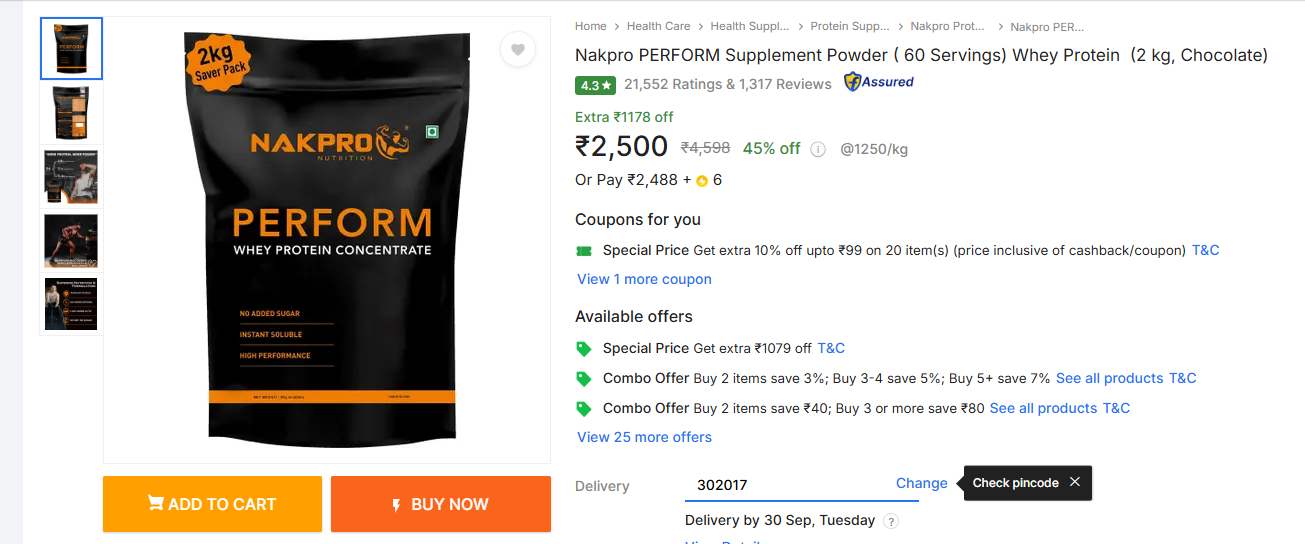The width and height of the screenshot is (1305, 544).
Task: Go to Health Care breadcrumb category
Action: click(658, 26)
